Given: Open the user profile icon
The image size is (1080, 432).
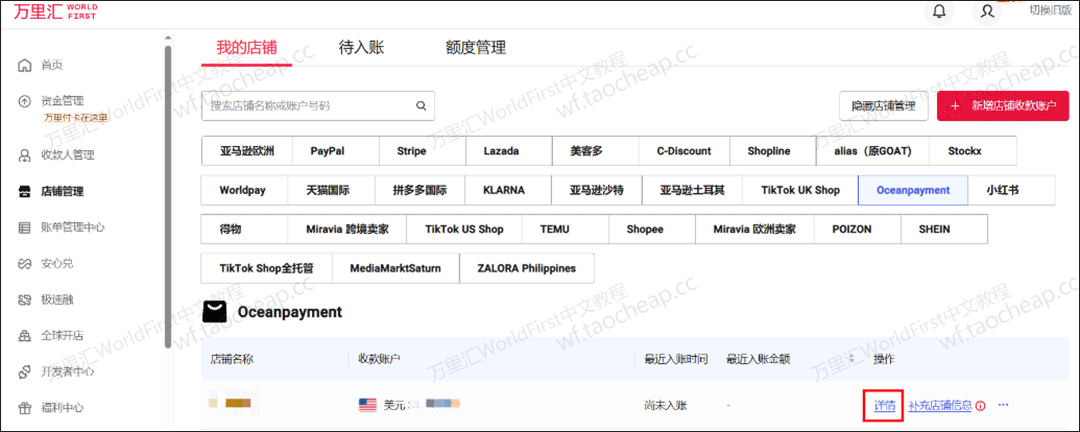Looking at the screenshot, I should 987,11.
